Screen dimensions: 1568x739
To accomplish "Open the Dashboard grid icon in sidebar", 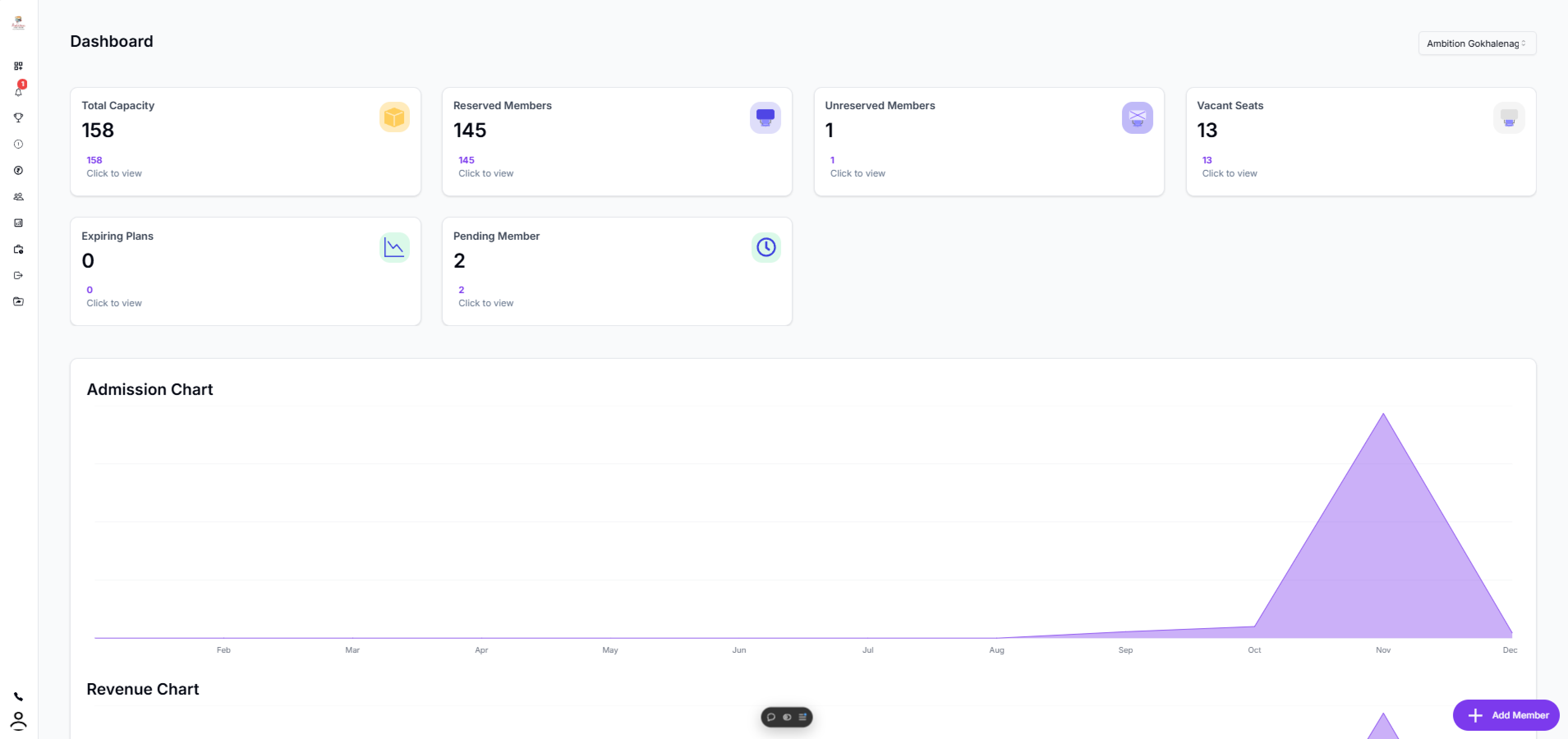I will tap(18, 66).
